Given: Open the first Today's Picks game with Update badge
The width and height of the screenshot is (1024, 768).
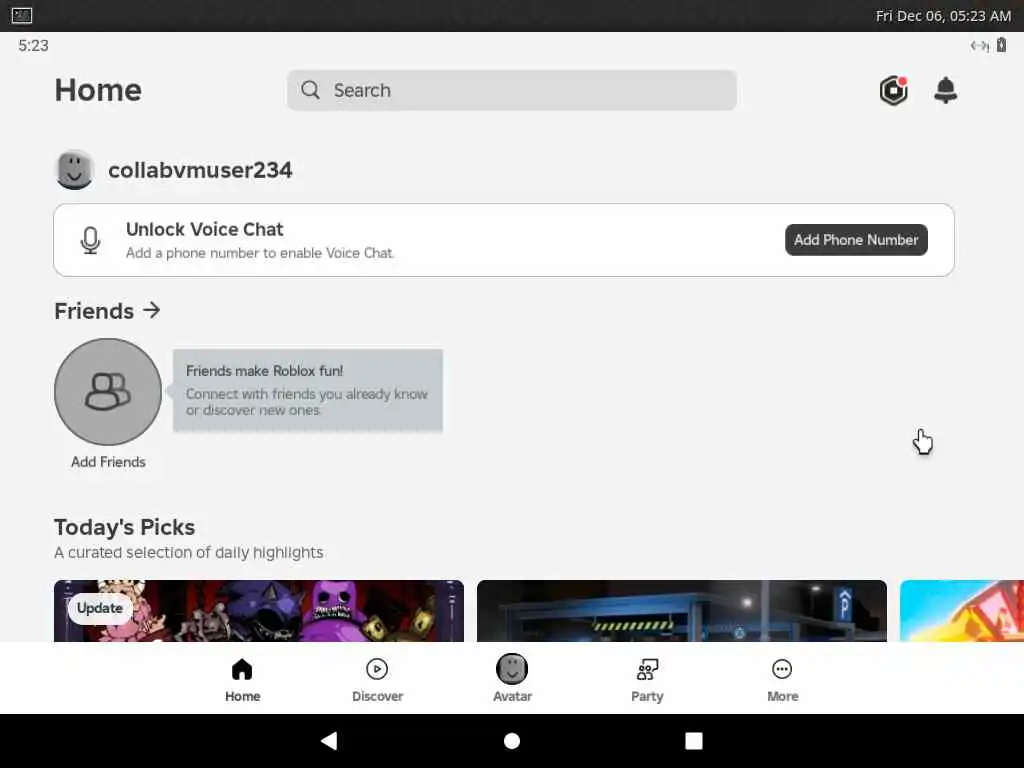Looking at the screenshot, I should tap(259, 611).
